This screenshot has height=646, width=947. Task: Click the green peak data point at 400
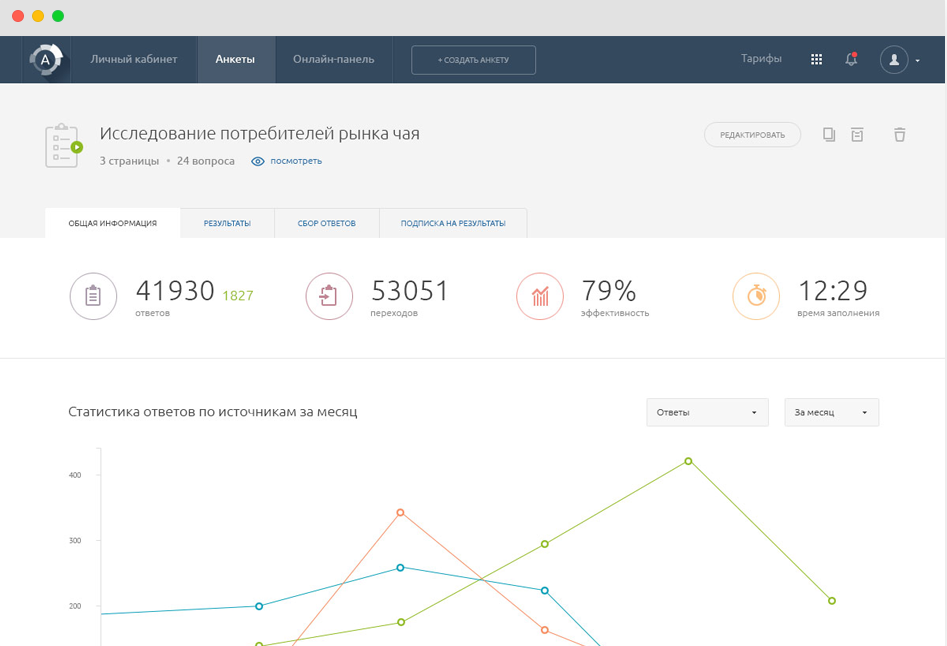(688, 461)
